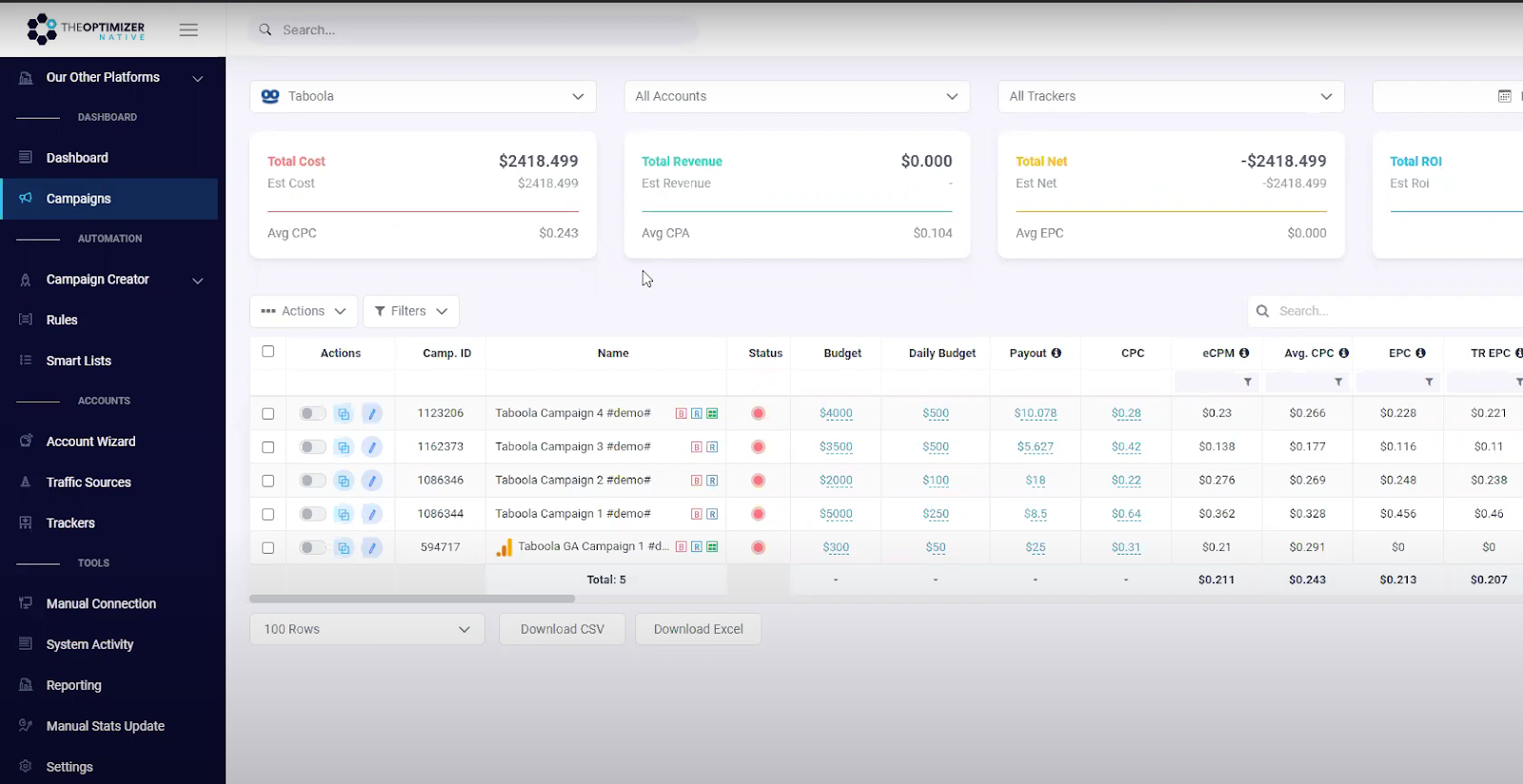Viewport: 1523px width, 784px height.
Task: Click blue R icon on Campaign 2 row
Action: click(712, 480)
